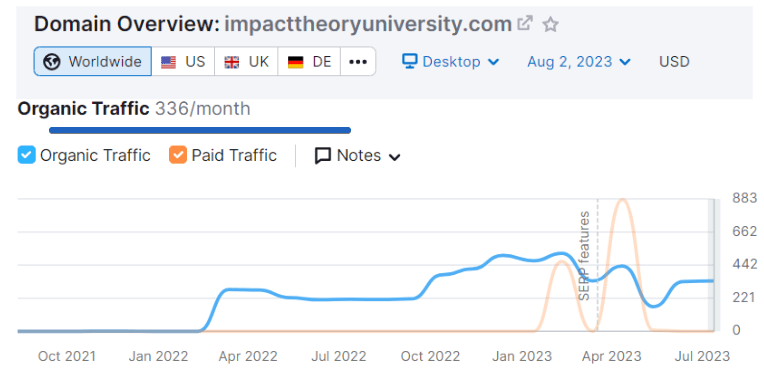Image resolution: width=764 pixels, height=381 pixels.
Task: Switch to the US database tab
Action: [x=183, y=61]
